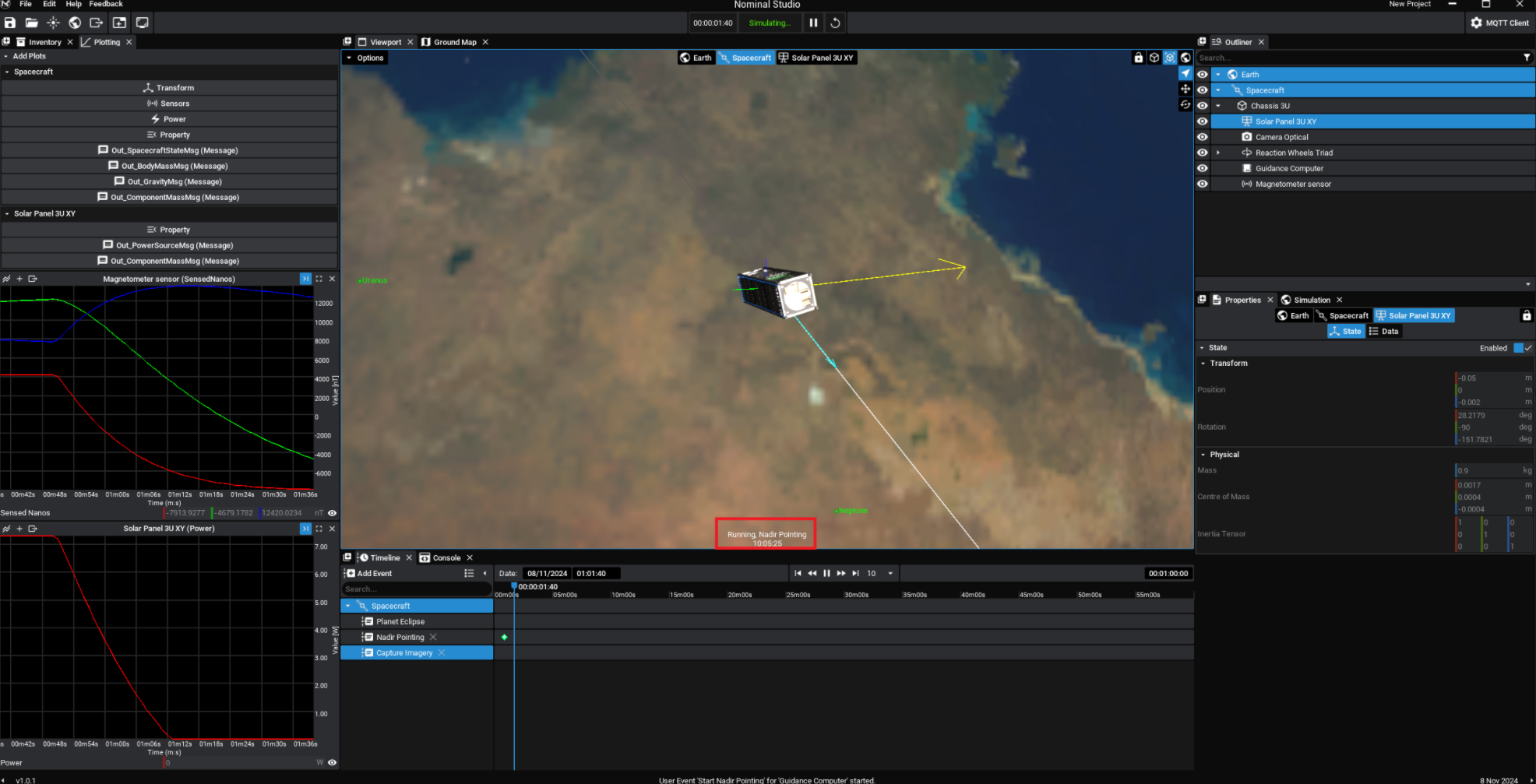
Task: Reset the simulation with the restart icon
Action: click(x=835, y=23)
